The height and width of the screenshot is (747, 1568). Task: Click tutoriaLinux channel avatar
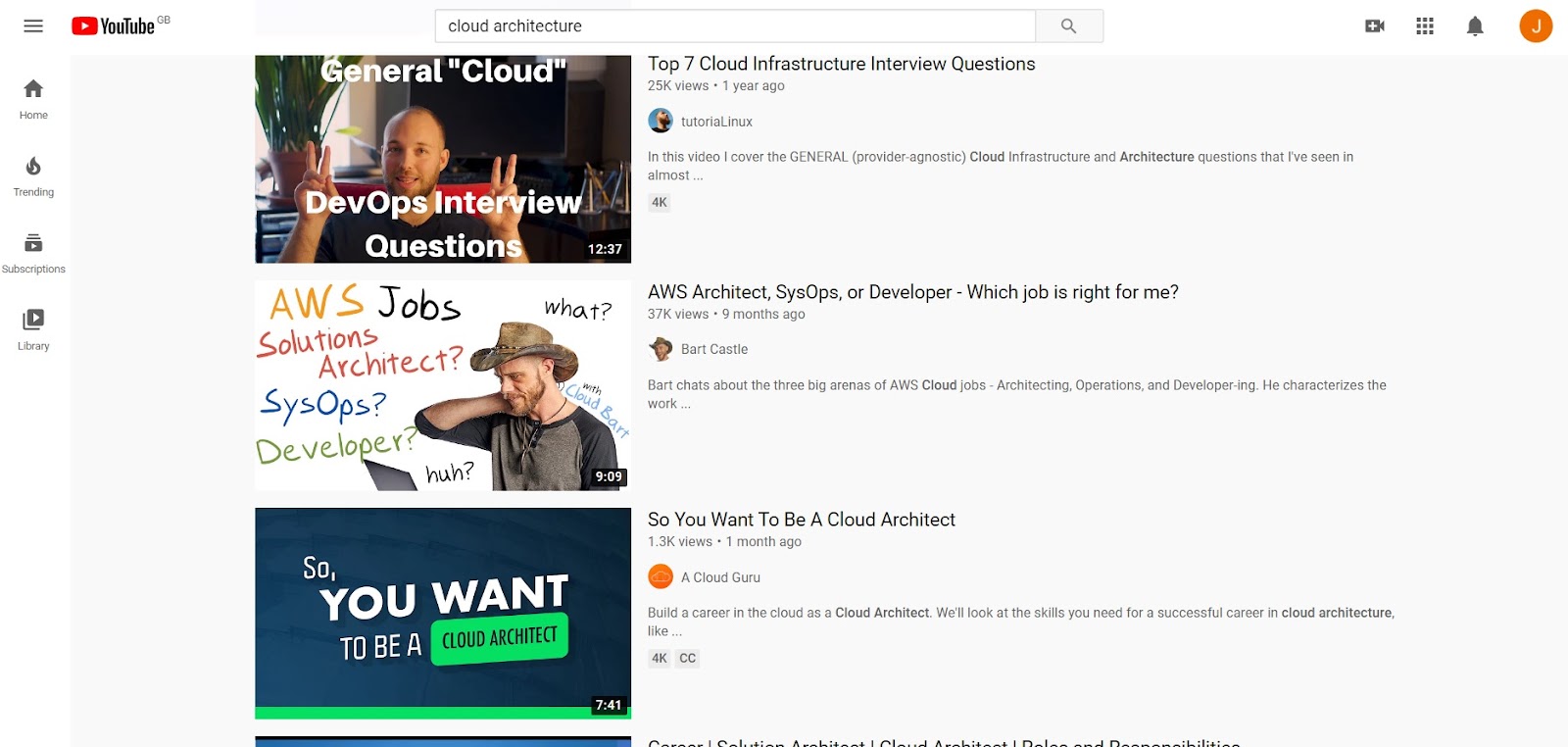pos(661,121)
